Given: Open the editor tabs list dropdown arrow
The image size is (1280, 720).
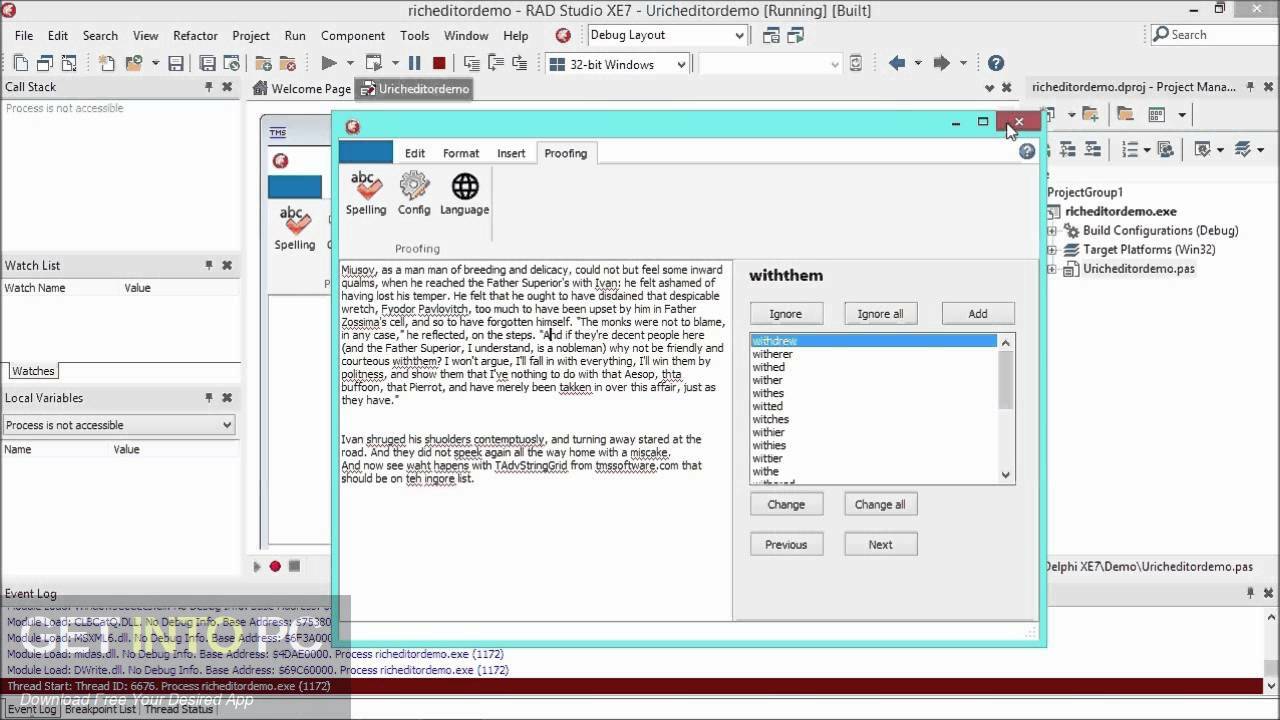Looking at the screenshot, I should click(x=990, y=88).
